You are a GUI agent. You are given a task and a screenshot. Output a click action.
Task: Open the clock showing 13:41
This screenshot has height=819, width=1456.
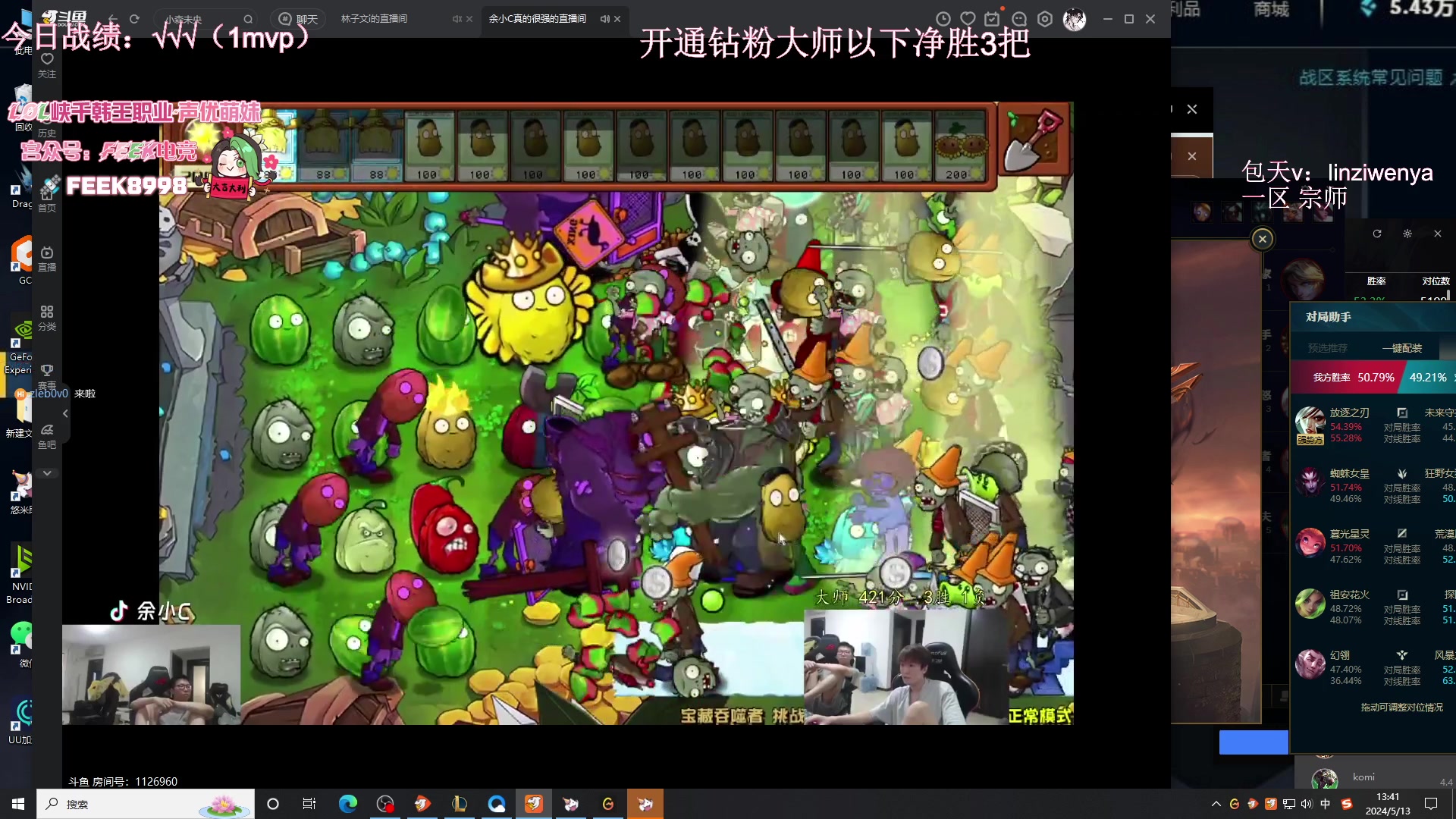tap(1388, 804)
